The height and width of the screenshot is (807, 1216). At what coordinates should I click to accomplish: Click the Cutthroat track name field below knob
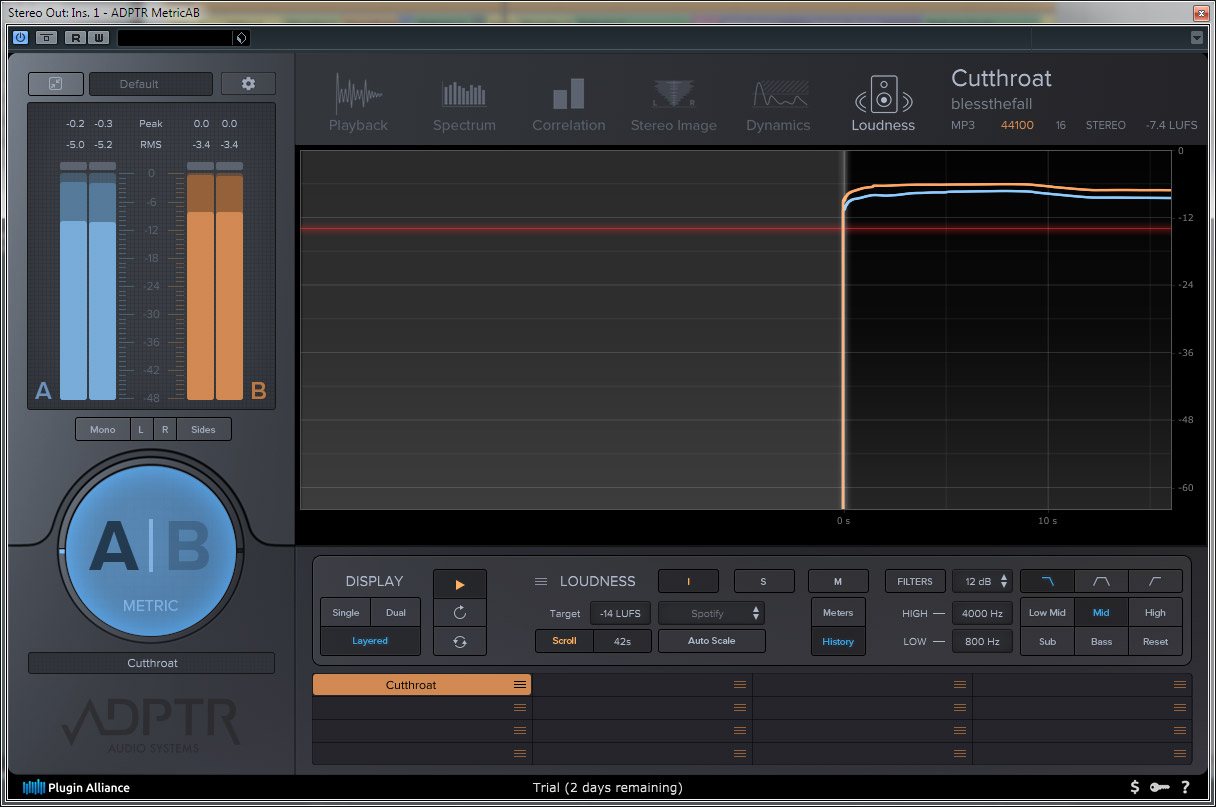click(x=151, y=663)
